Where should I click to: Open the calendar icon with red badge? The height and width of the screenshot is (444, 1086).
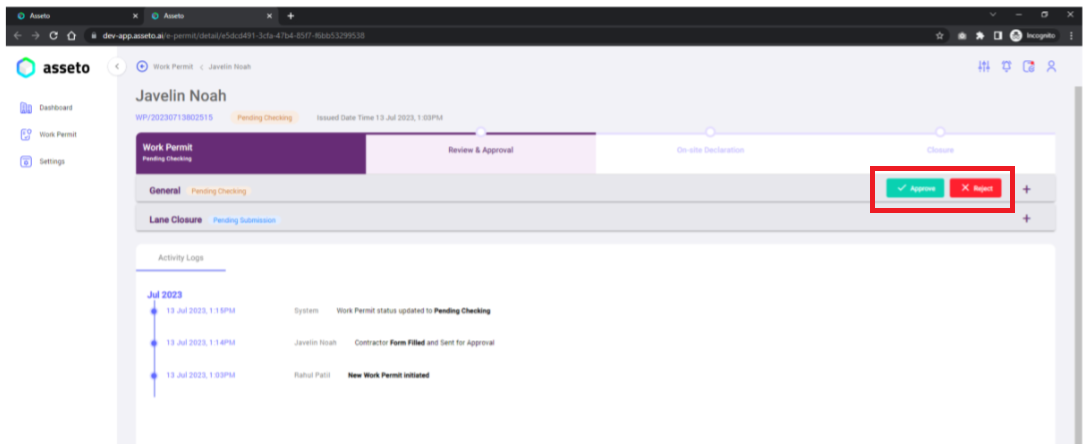tap(1029, 66)
